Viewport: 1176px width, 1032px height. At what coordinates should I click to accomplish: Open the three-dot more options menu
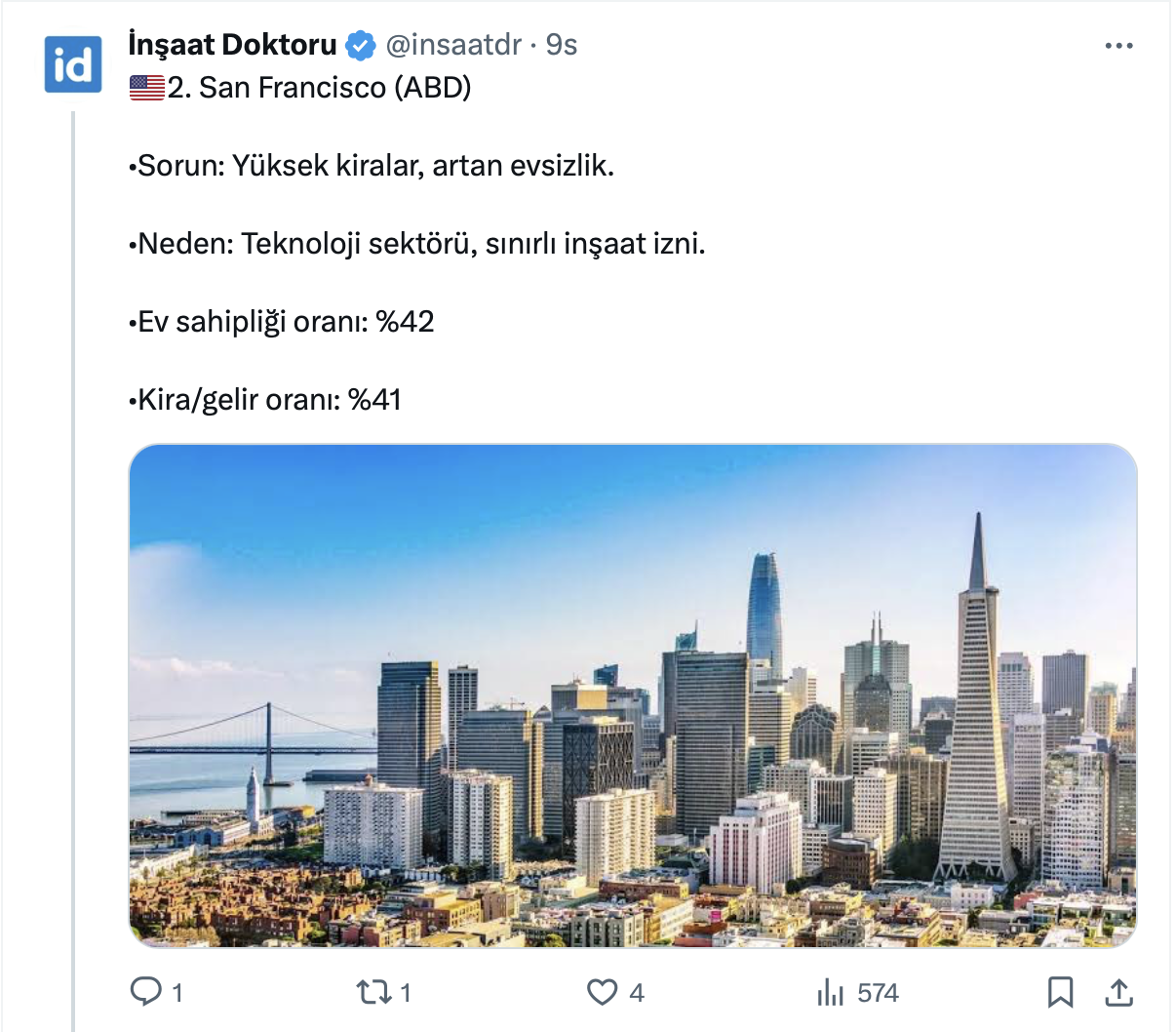pos(1118,46)
